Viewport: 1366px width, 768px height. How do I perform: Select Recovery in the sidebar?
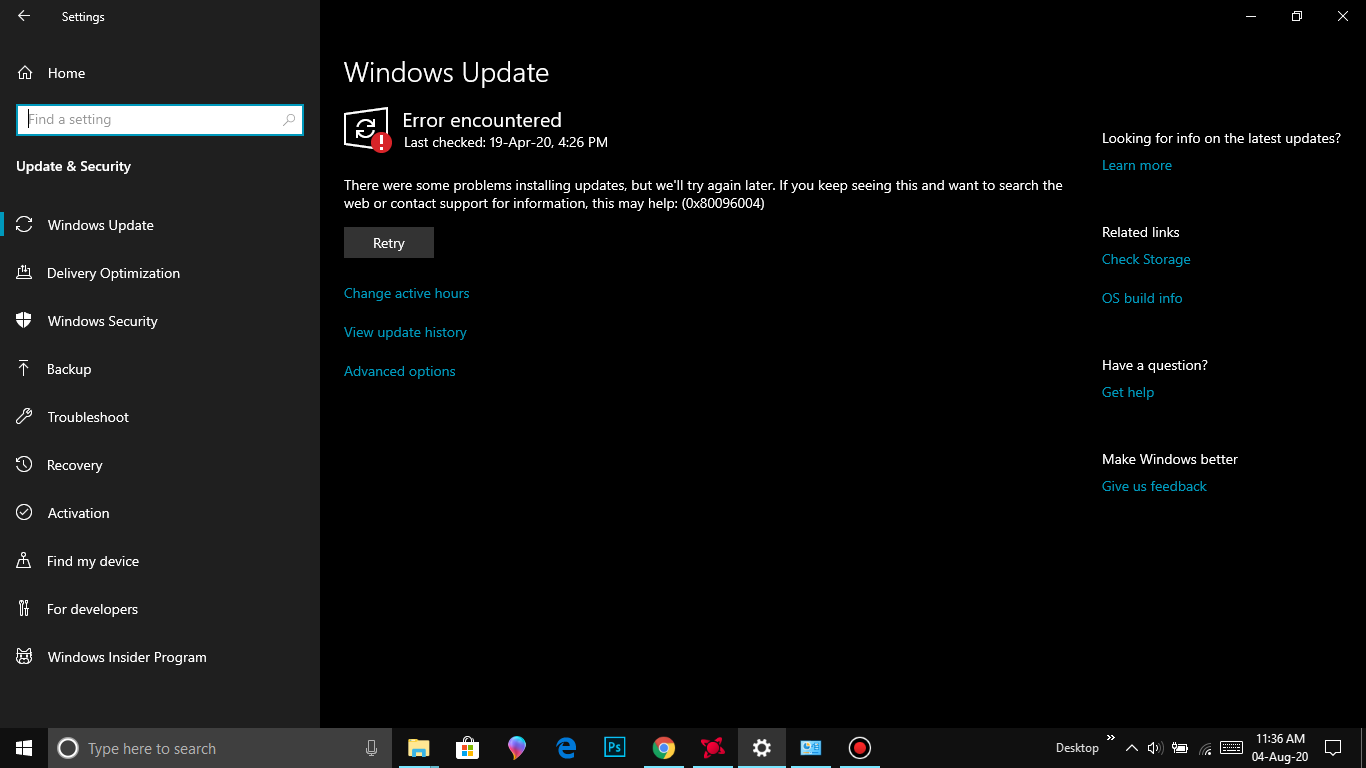160,465
